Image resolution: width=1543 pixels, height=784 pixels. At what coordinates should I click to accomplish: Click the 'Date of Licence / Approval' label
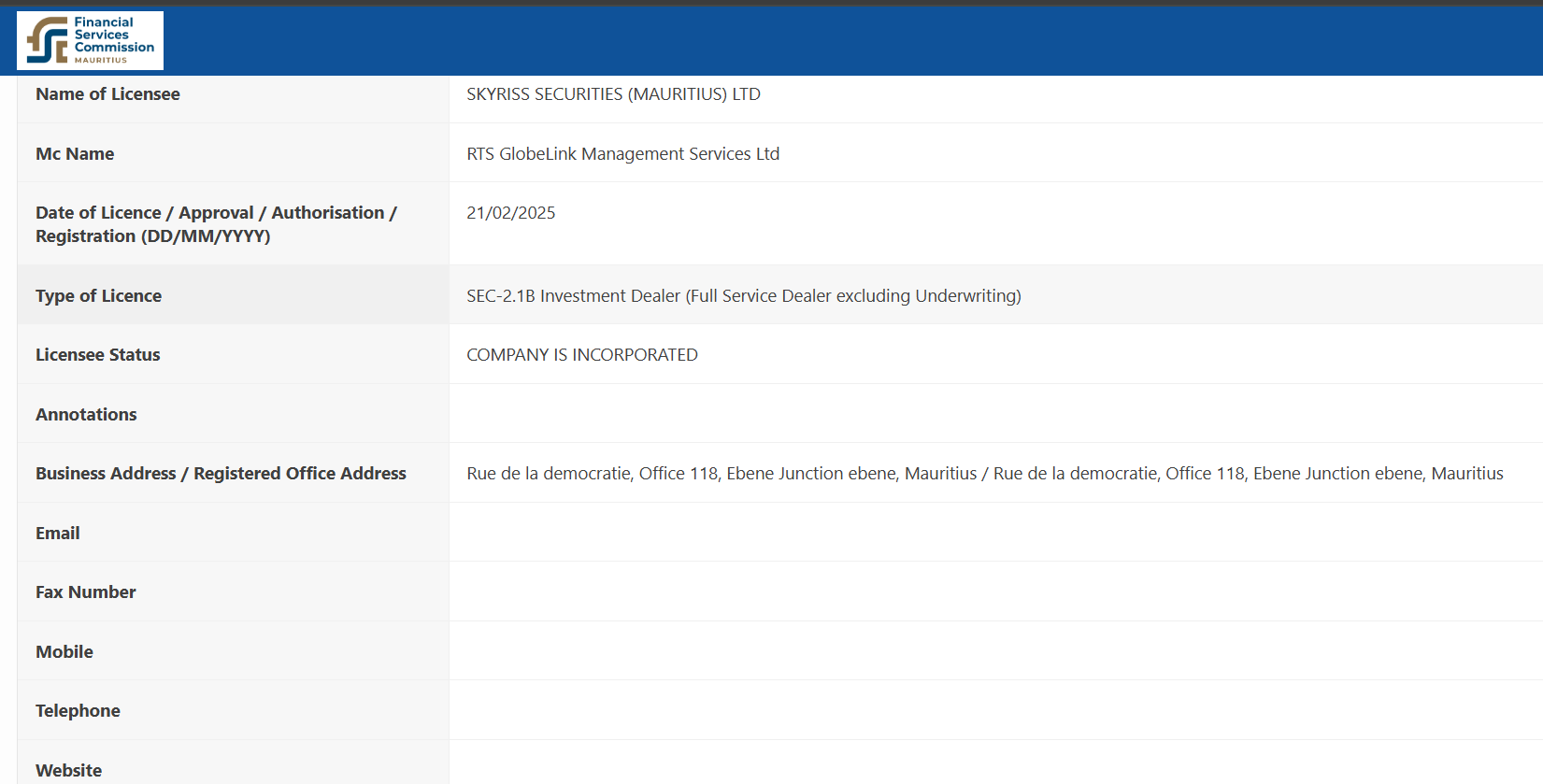click(216, 224)
